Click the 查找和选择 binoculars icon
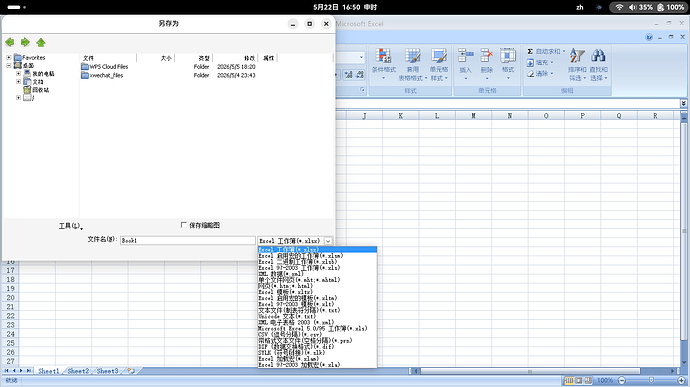Image resolution: width=690 pixels, height=387 pixels. coord(598,56)
